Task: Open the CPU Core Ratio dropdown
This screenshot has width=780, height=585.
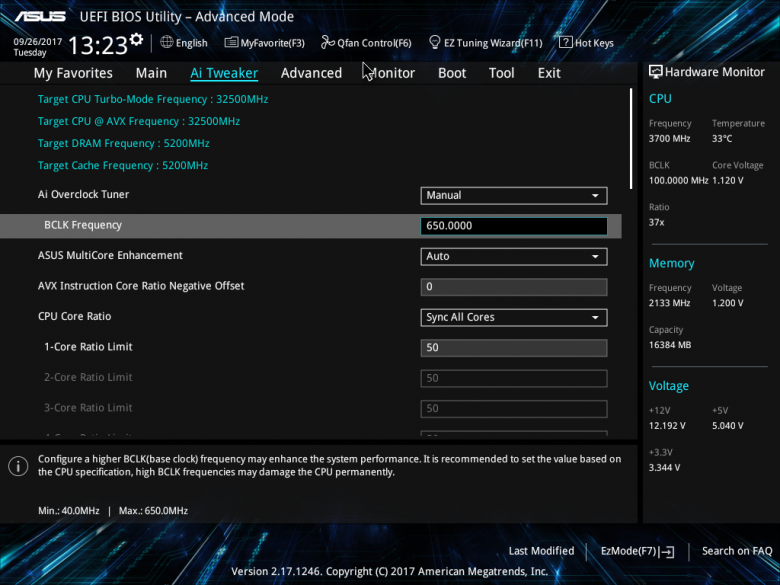Action: coord(513,317)
